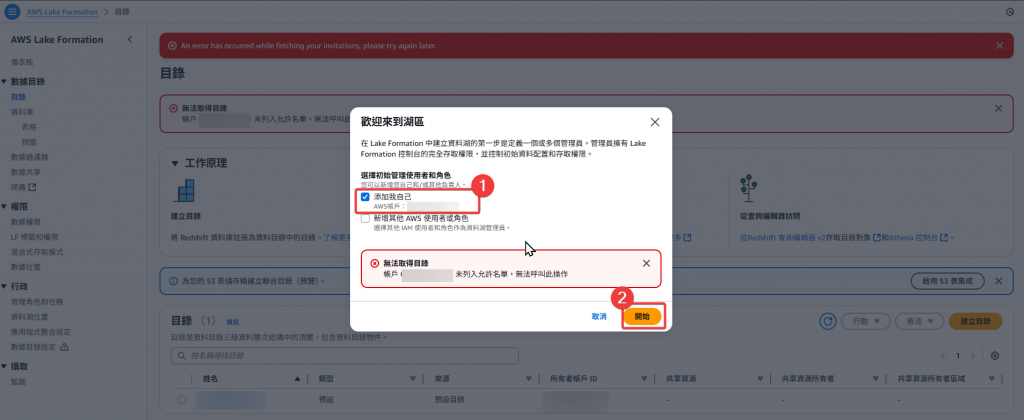
Task: Check the 添加我自己 checkbox
Action: [x=366, y=197]
